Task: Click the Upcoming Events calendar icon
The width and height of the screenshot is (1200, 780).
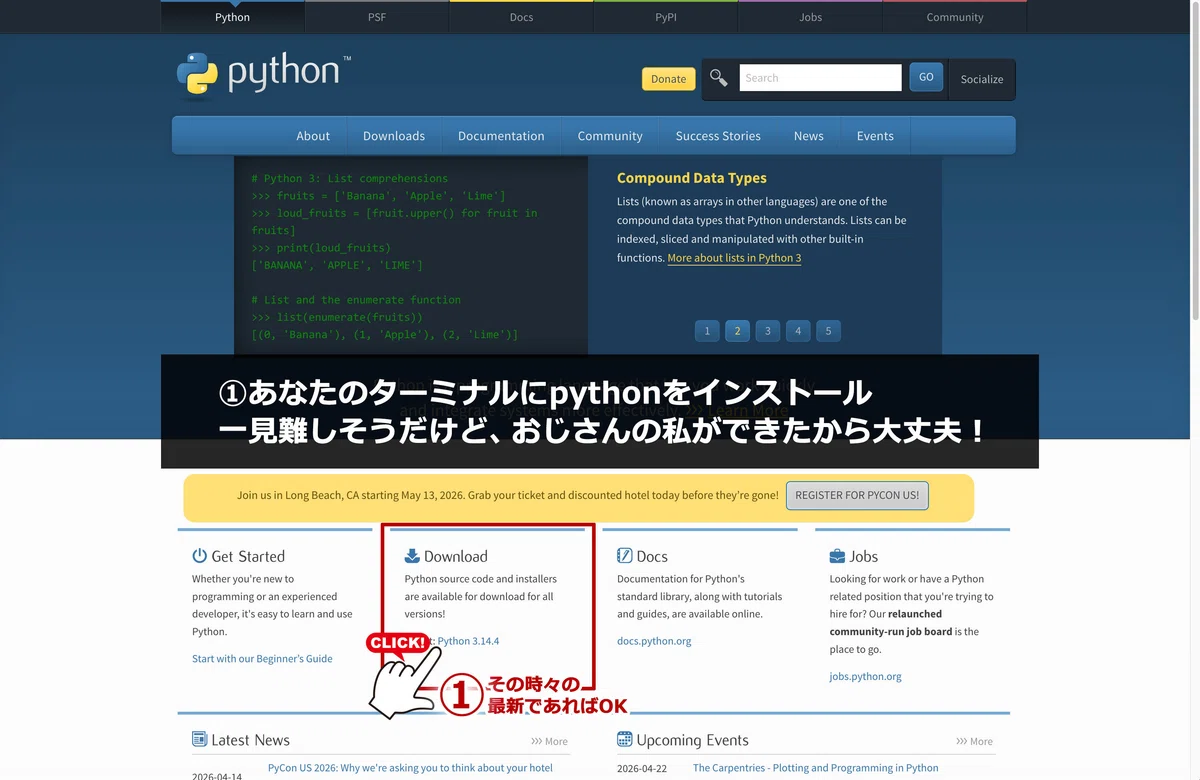Action: pos(624,740)
